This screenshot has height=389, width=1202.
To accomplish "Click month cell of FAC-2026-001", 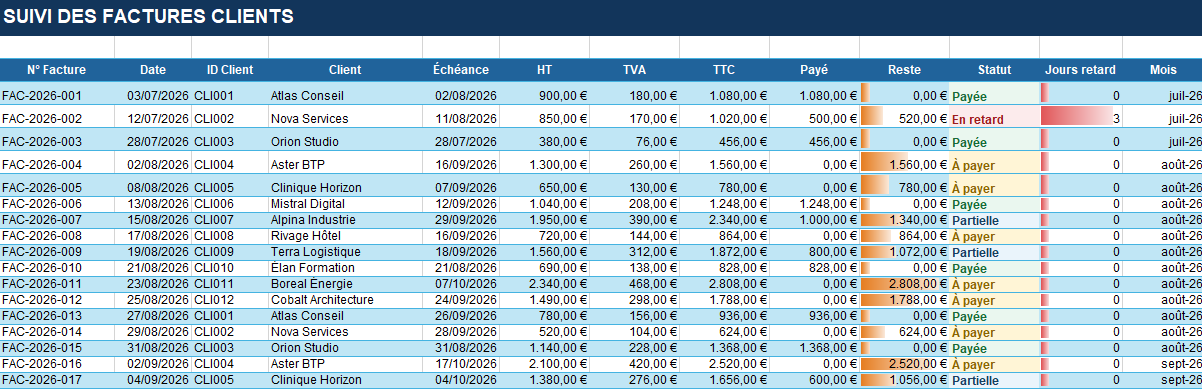I will [x=1162, y=93].
